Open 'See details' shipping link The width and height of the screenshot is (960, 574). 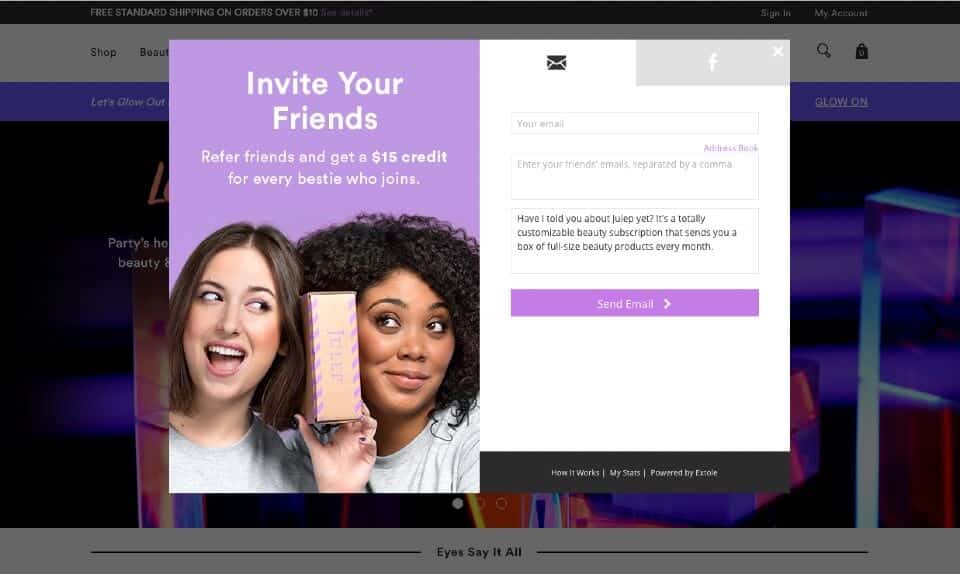(347, 12)
